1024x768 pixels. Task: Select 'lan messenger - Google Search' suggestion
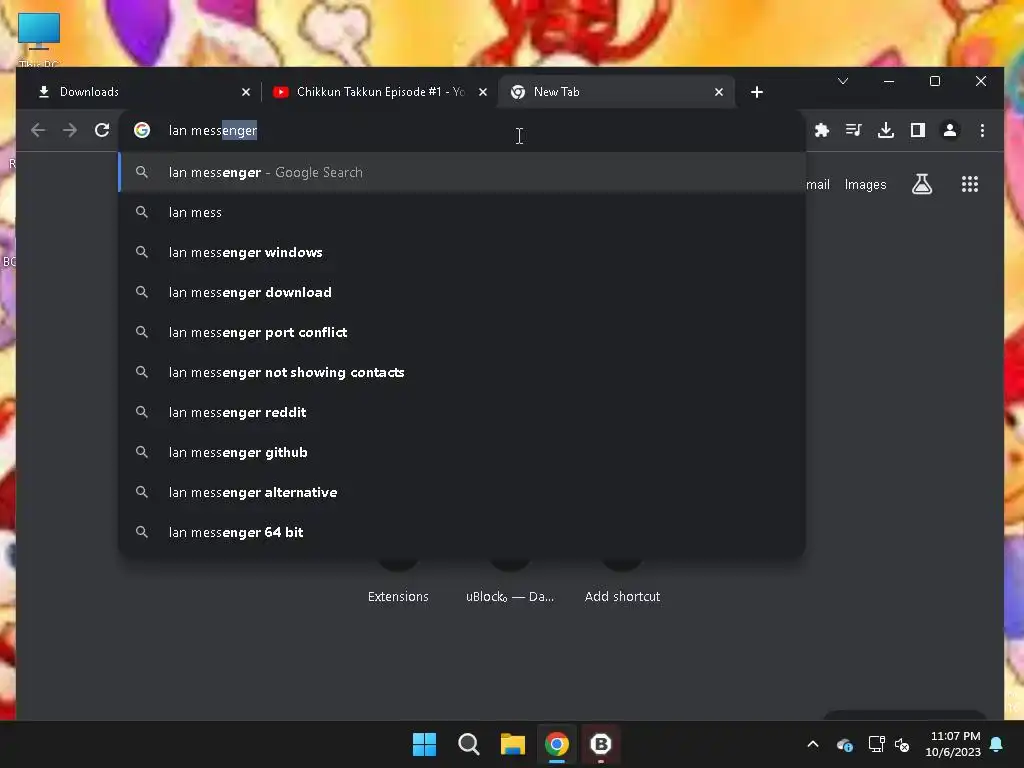462,172
